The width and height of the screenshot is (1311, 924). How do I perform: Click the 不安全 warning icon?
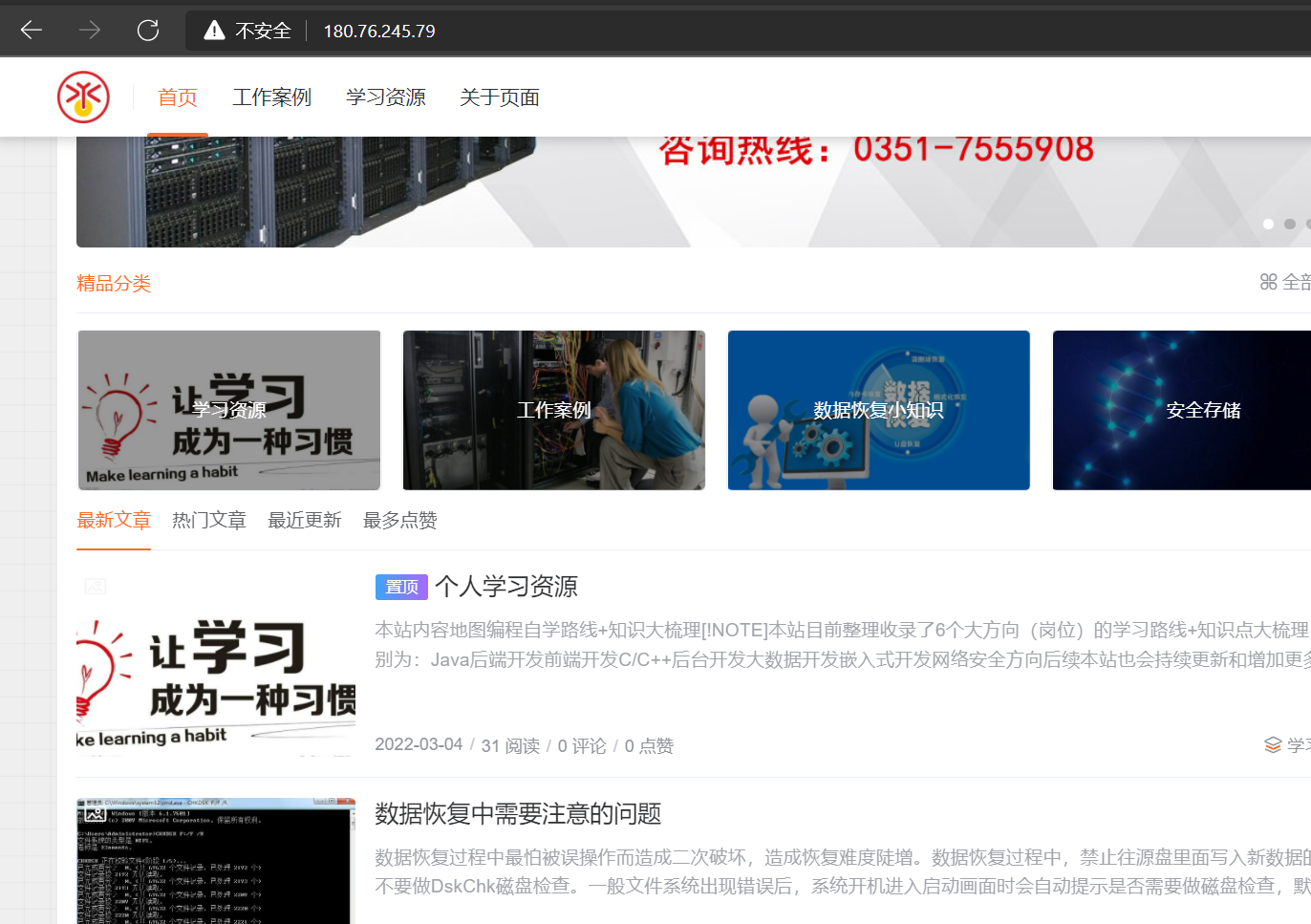[212, 30]
